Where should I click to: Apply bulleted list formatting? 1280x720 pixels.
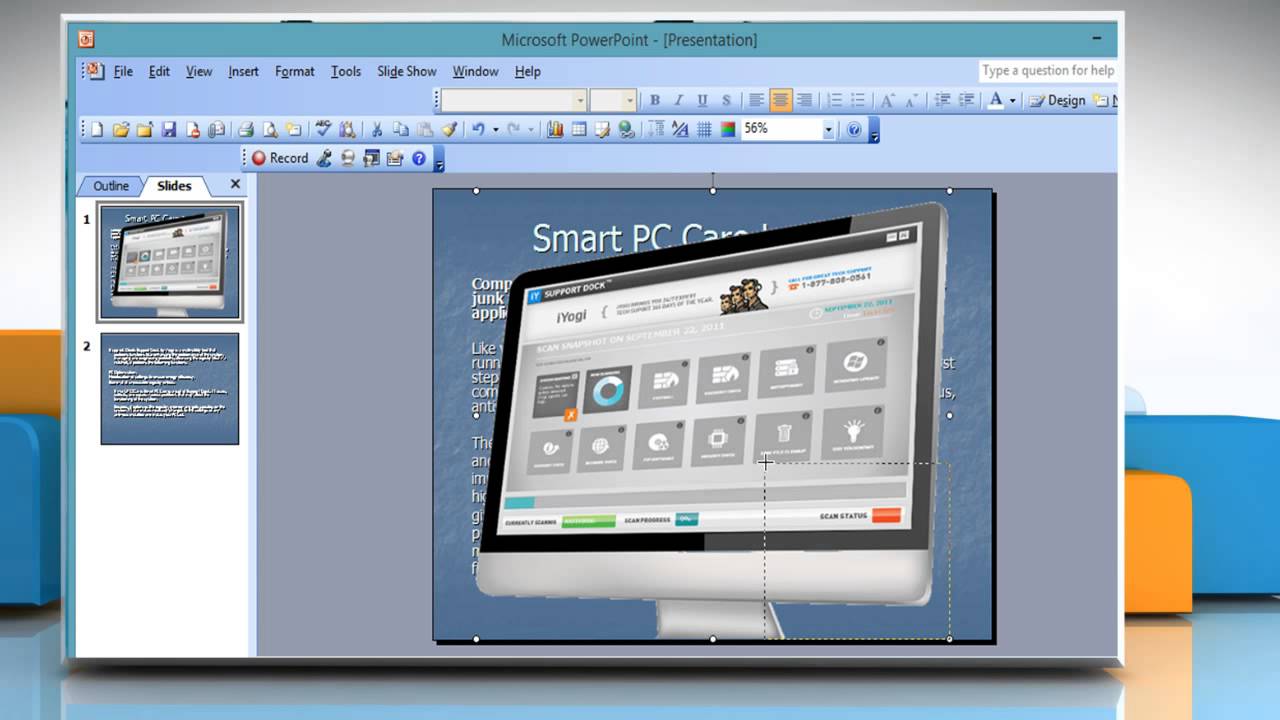point(858,100)
